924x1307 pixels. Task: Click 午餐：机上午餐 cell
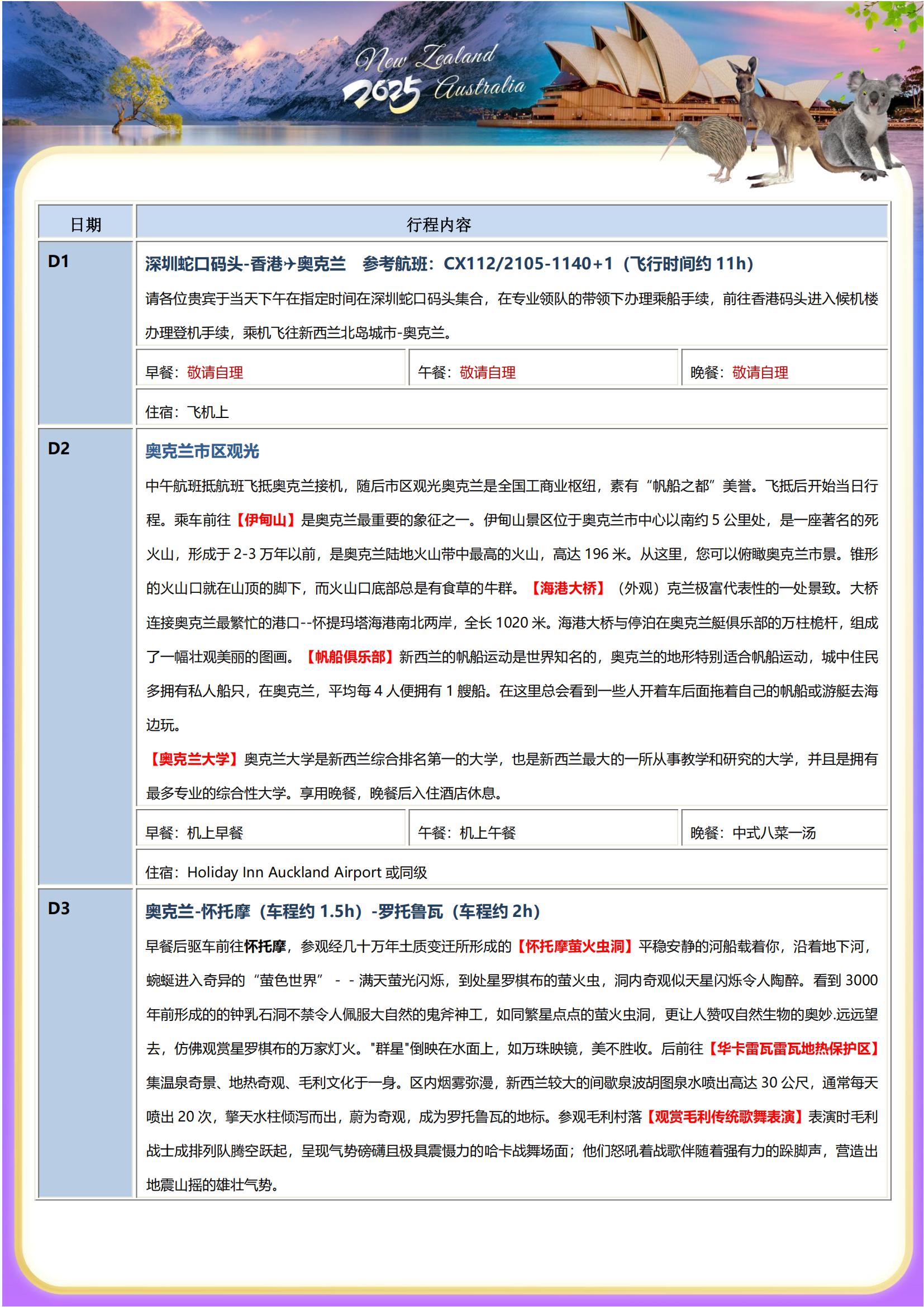click(x=544, y=829)
